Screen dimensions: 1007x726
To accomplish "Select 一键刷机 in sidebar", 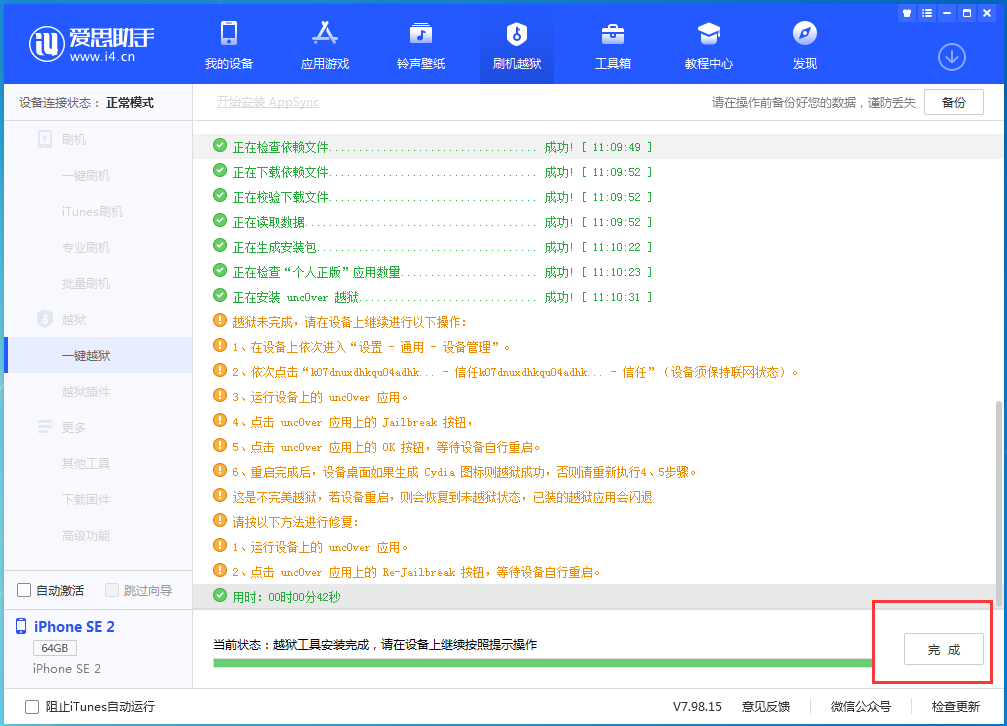I will click(86, 175).
